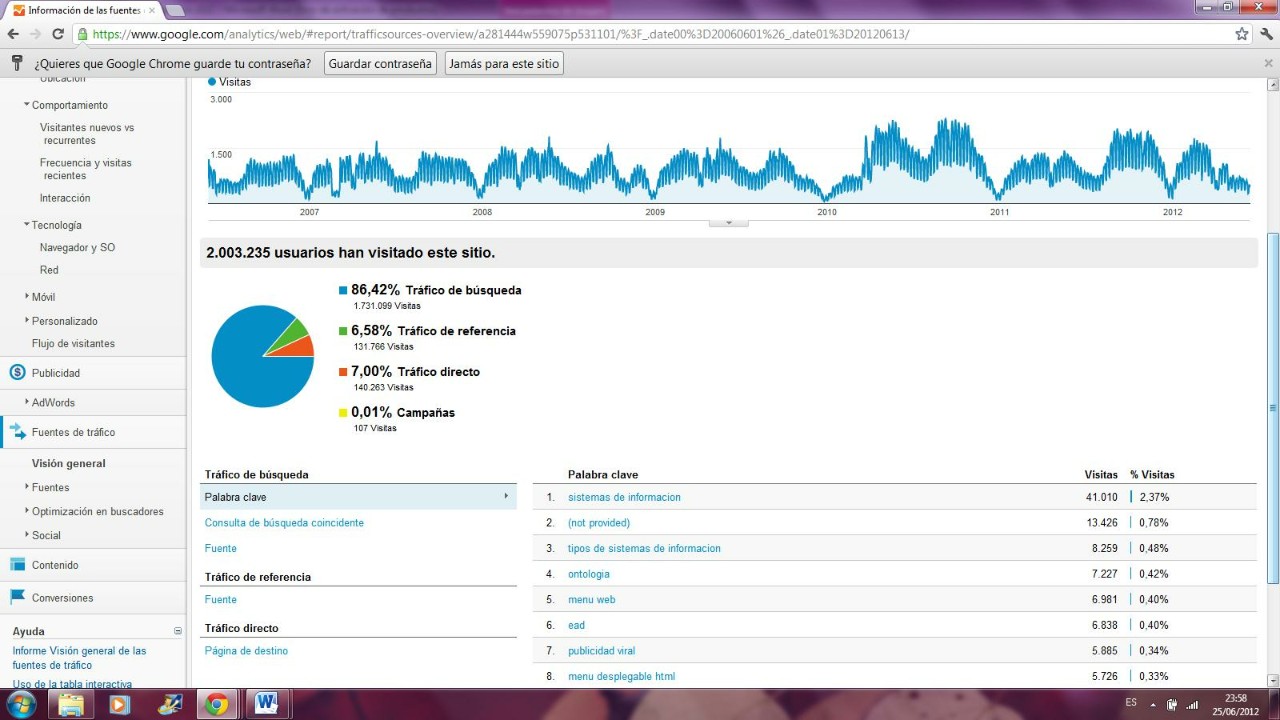The width and height of the screenshot is (1280, 720).
Task: Click the Fuentes de tráfico arrows icon
Action: click(17, 432)
